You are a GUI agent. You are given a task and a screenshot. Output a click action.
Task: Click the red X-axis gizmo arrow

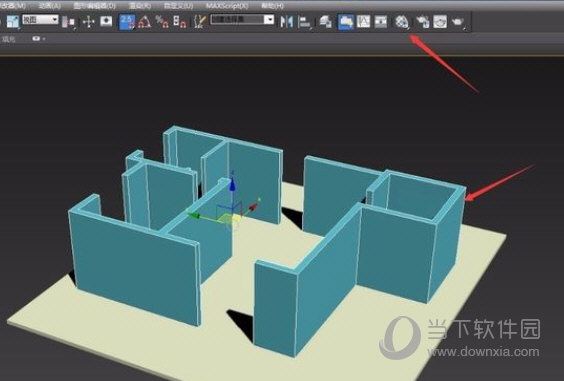coord(254,206)
